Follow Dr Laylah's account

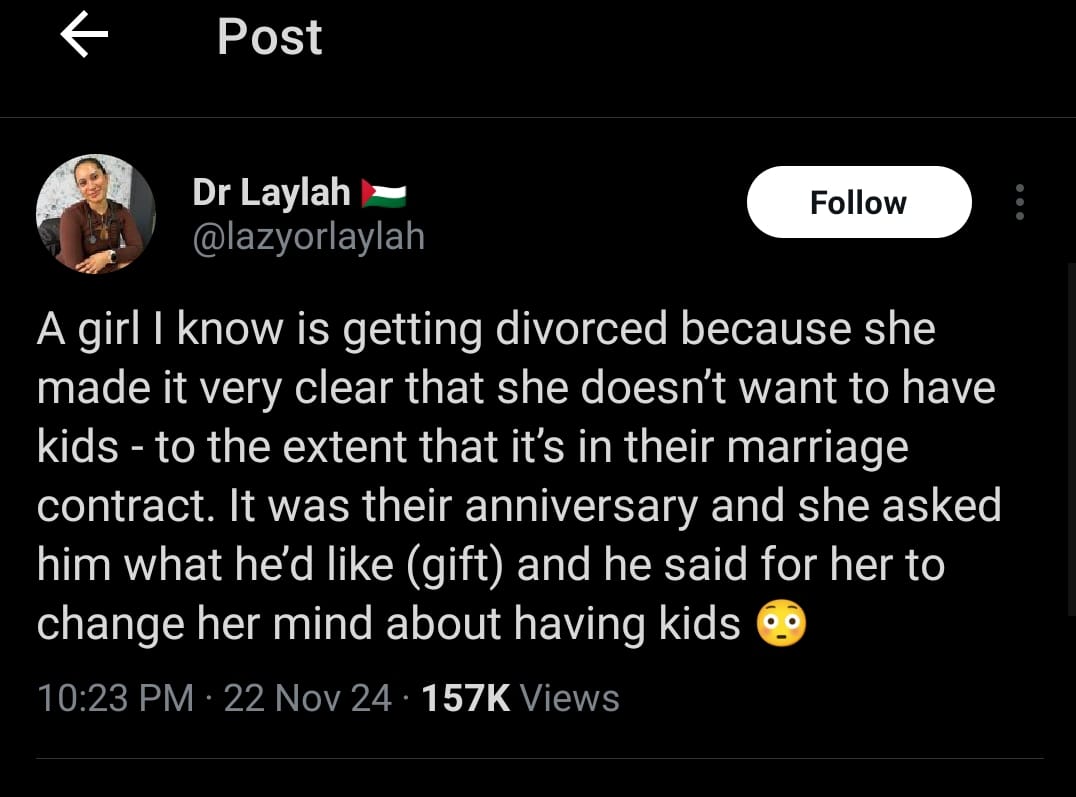858,202
